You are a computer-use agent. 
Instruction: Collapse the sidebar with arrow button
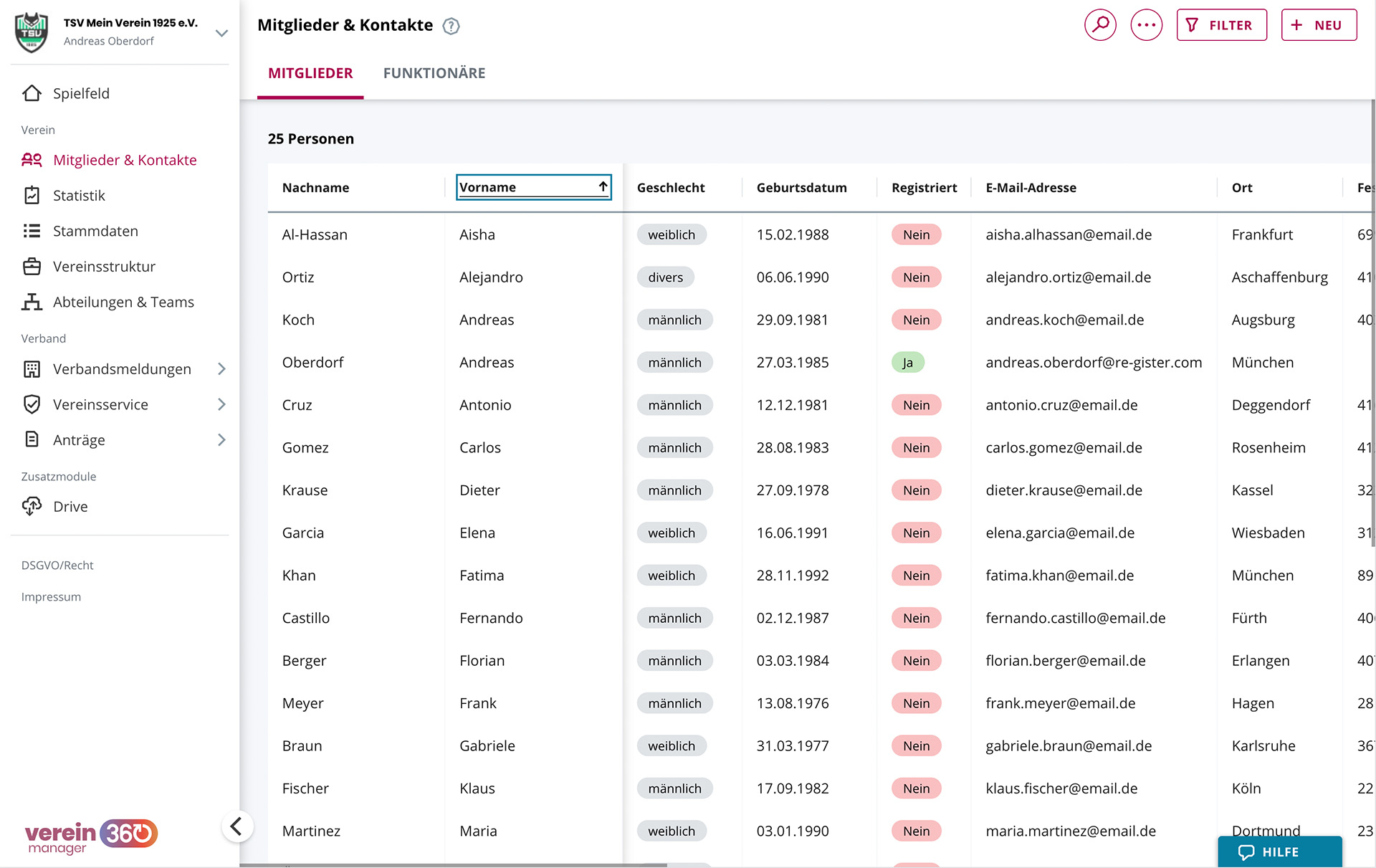236,826
